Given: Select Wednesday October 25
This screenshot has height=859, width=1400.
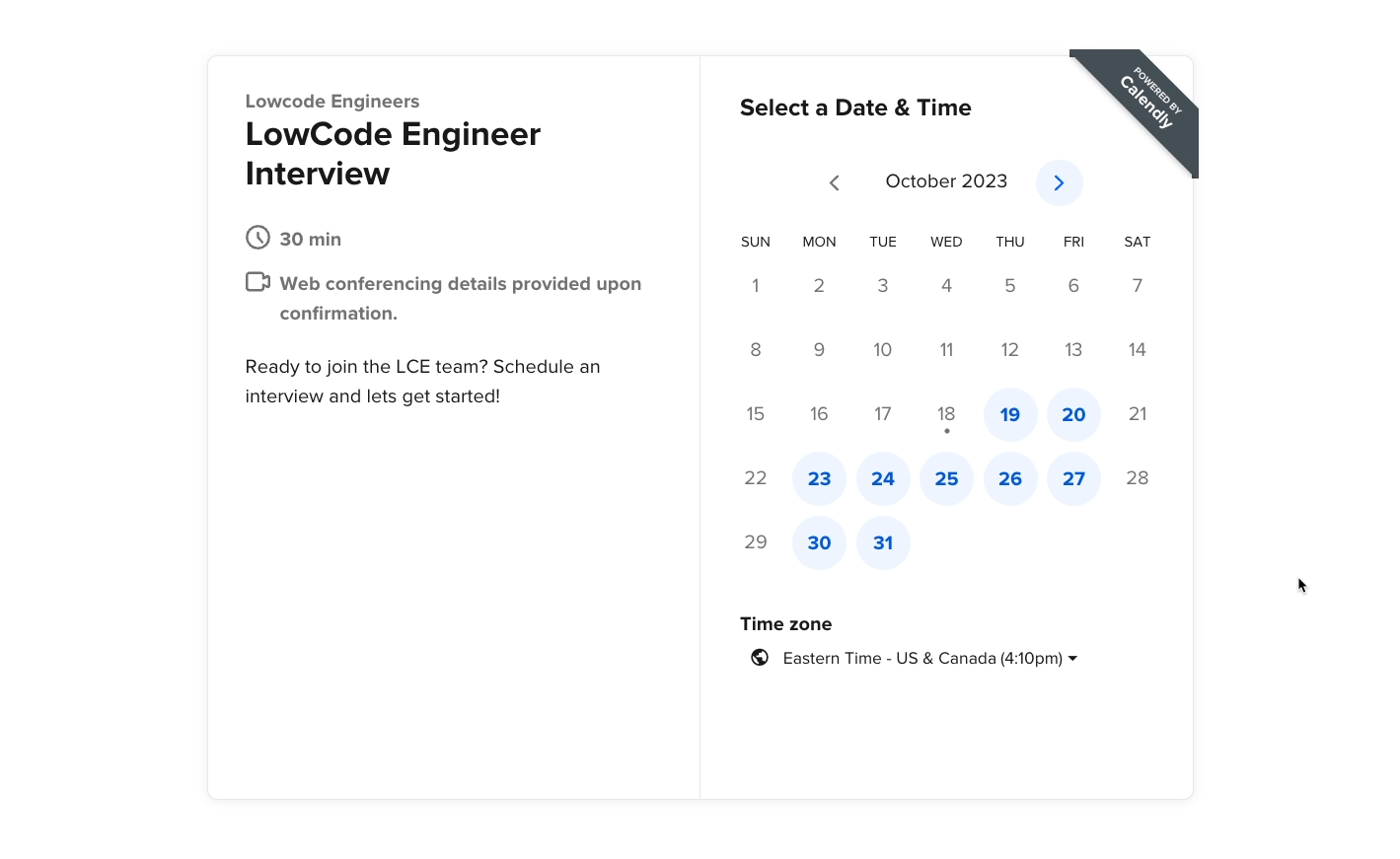Looking at the screenshot, I should tap(946, 478).
